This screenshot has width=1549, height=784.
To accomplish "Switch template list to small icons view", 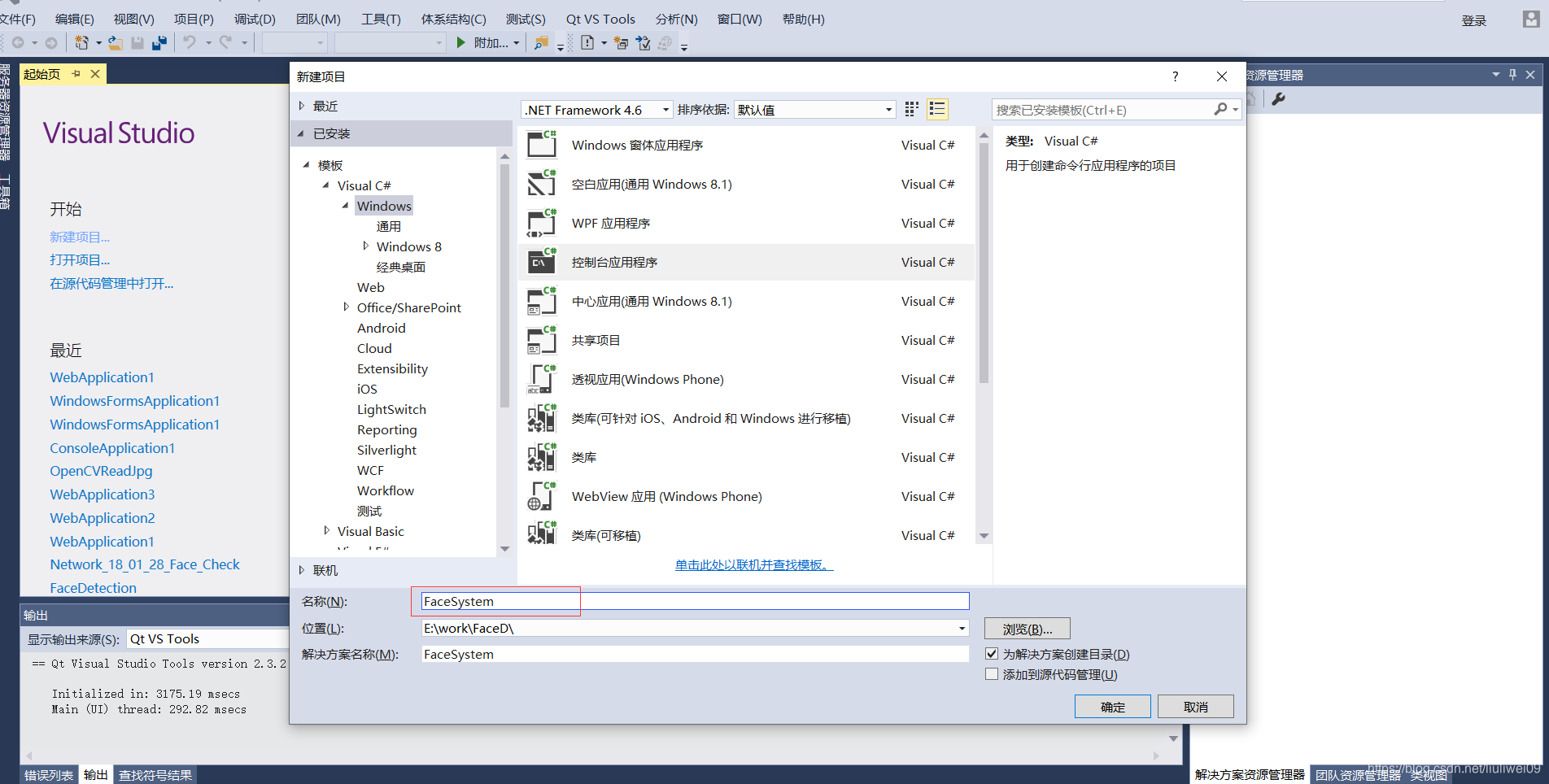I will click(x=912, y=109).
